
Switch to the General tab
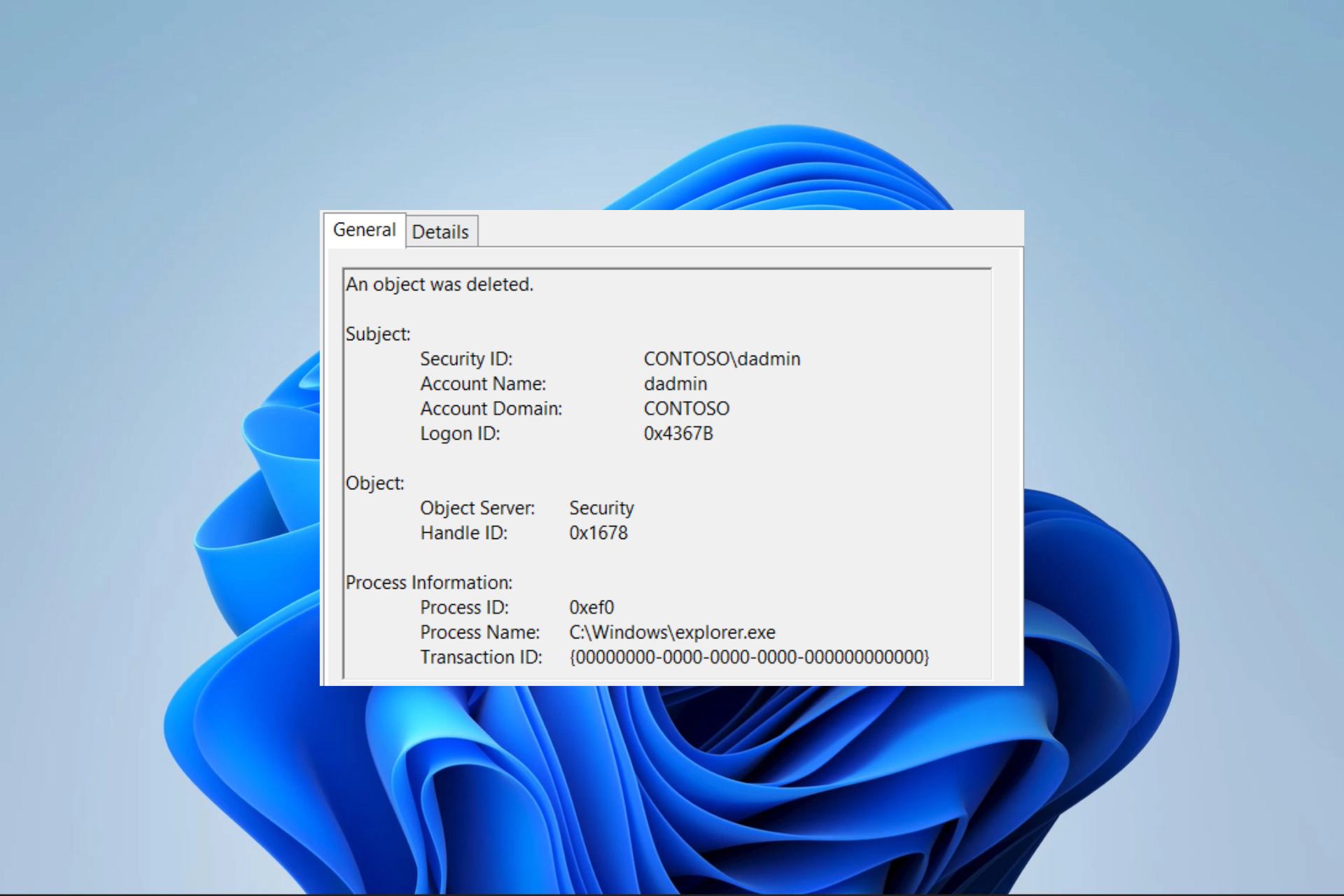point(364,230)
